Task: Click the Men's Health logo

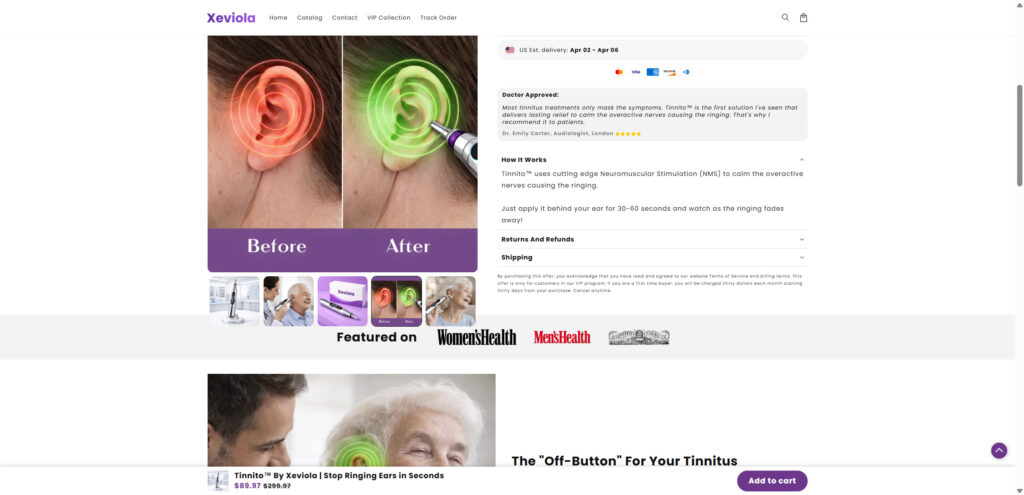Action: pos(562,337)
